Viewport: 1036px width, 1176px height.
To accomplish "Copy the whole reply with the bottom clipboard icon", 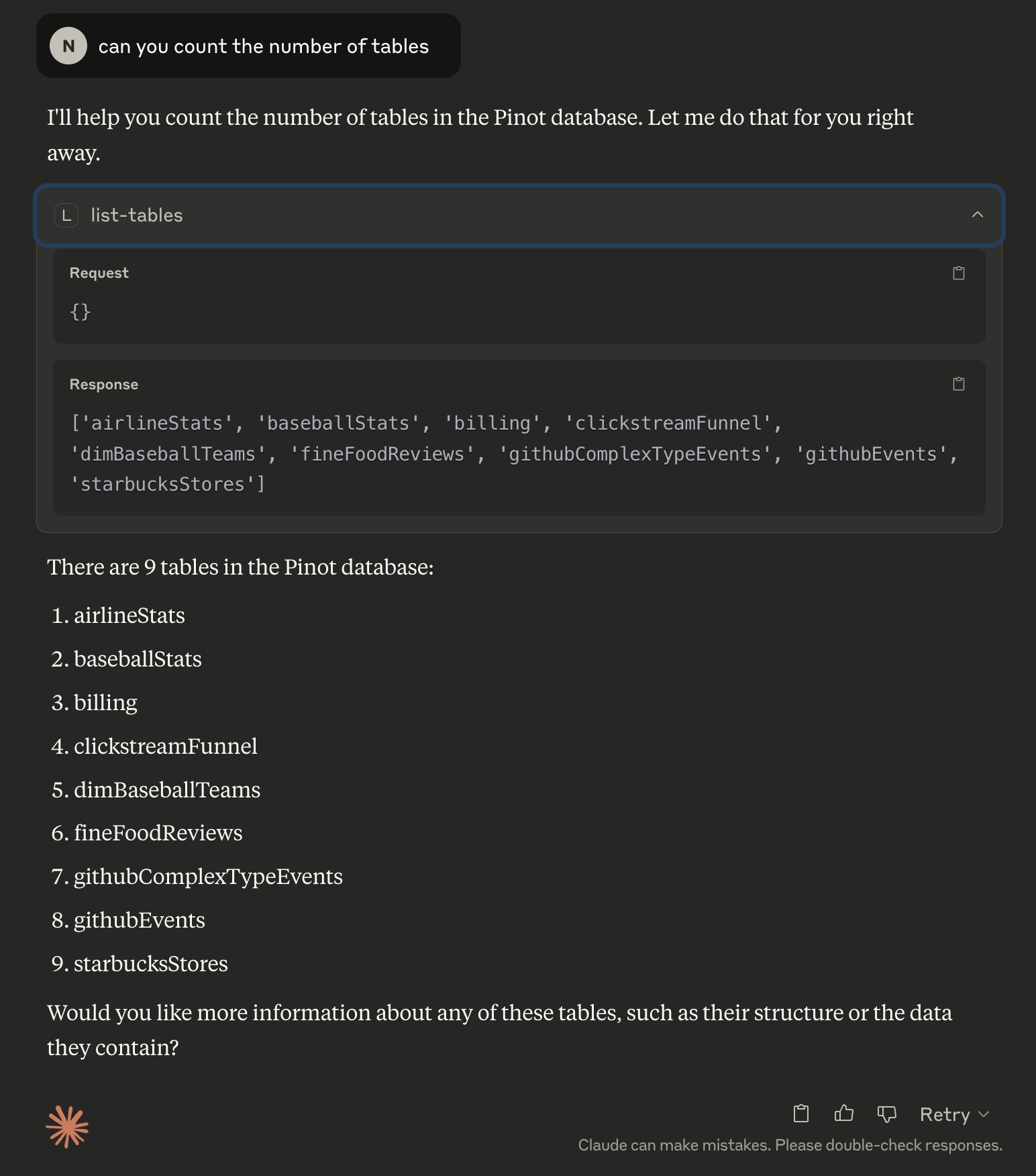I will pos(801,1114).
